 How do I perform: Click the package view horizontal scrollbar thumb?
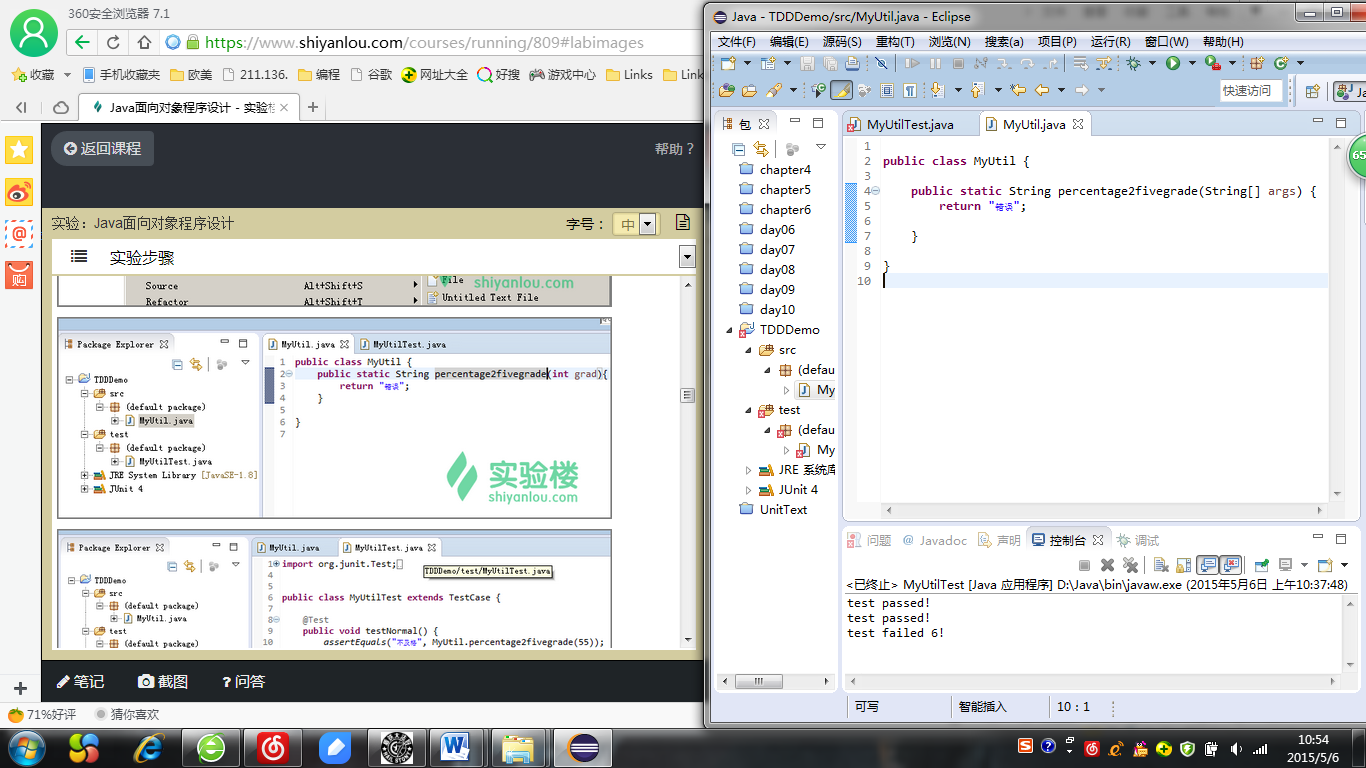point(760,681)
